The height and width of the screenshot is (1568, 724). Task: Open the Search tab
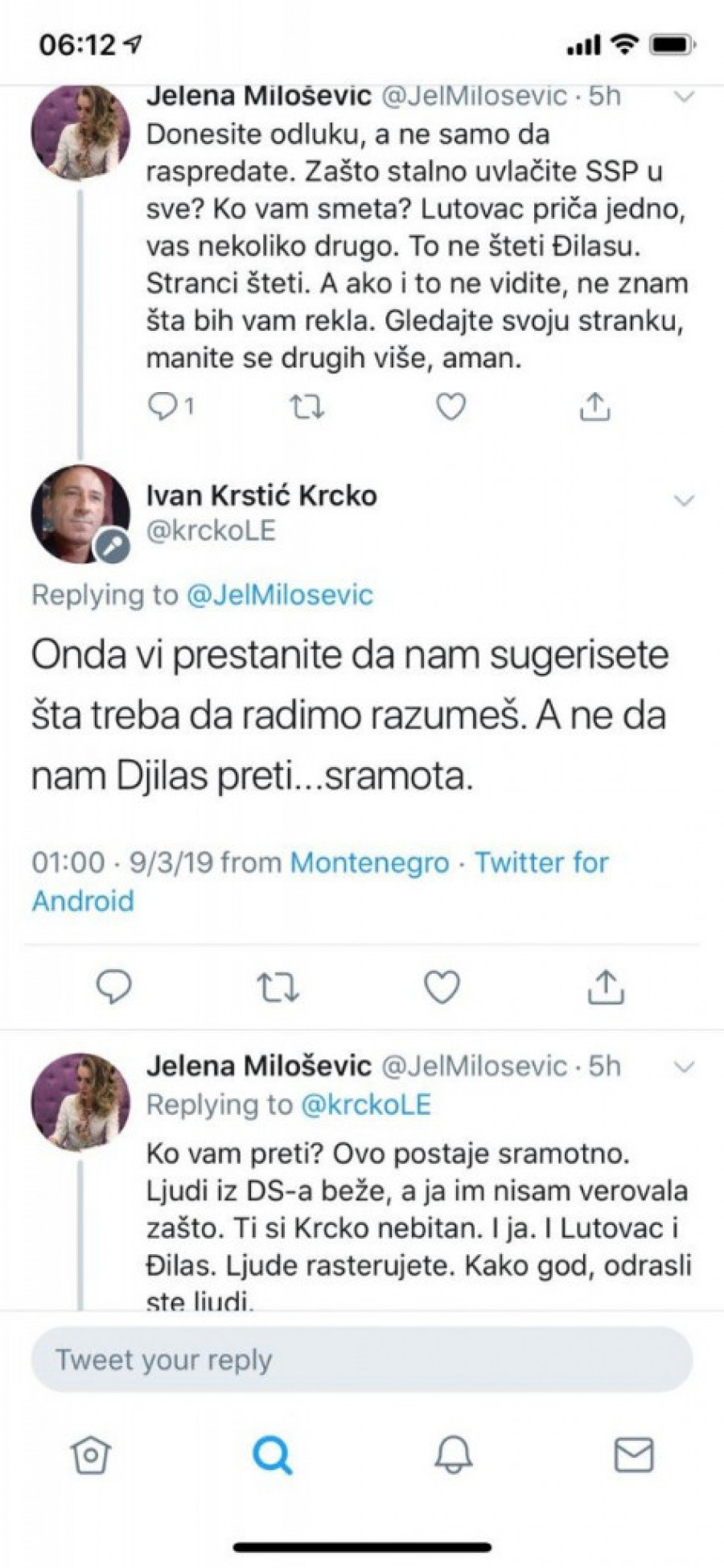click(x=272, y=1455)
